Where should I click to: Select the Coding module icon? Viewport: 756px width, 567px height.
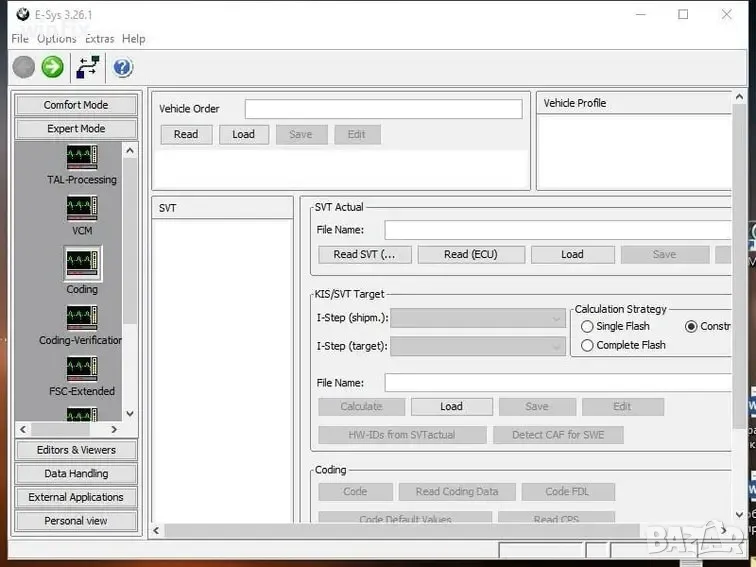point(82,263)
